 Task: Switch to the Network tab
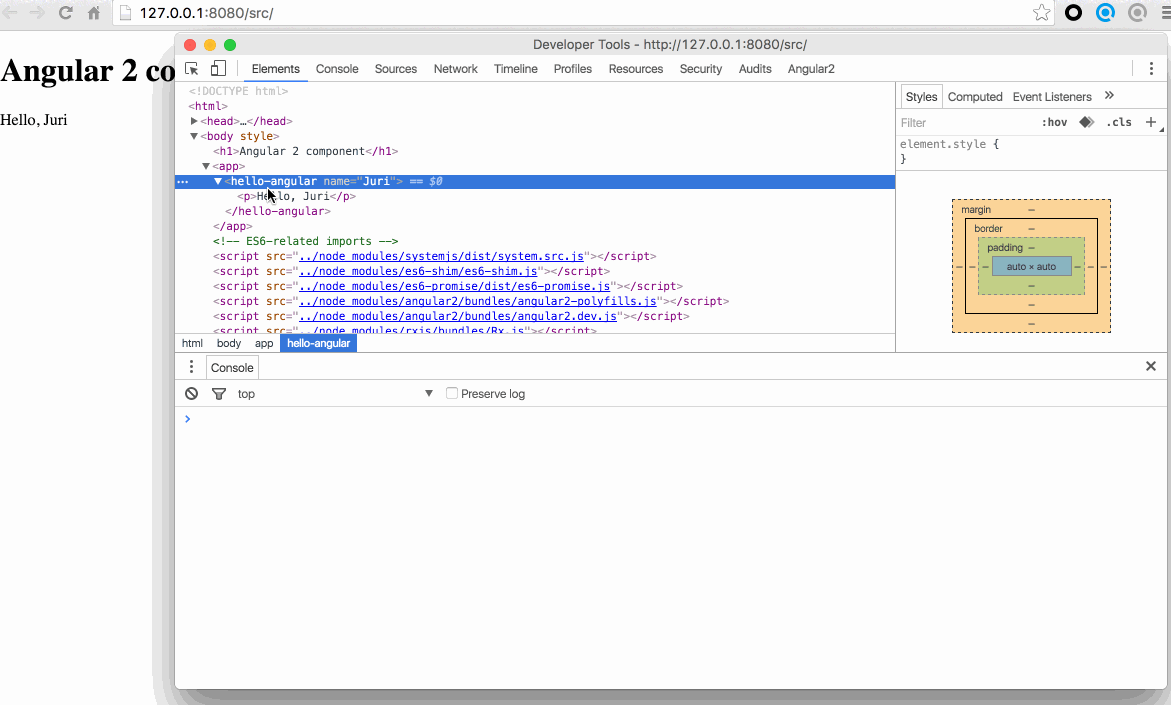point(455,69)
